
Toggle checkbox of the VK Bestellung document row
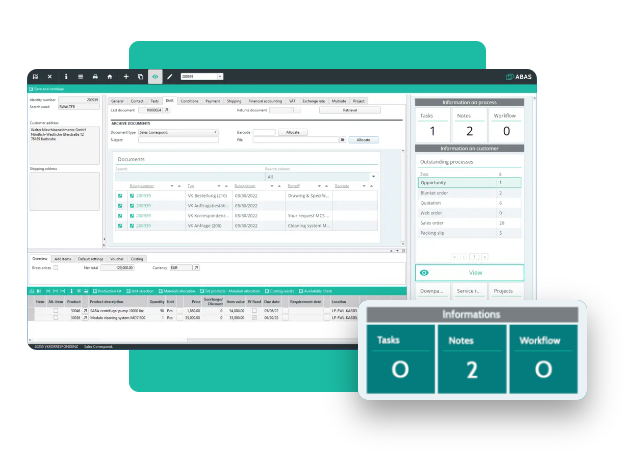(120, 196)
